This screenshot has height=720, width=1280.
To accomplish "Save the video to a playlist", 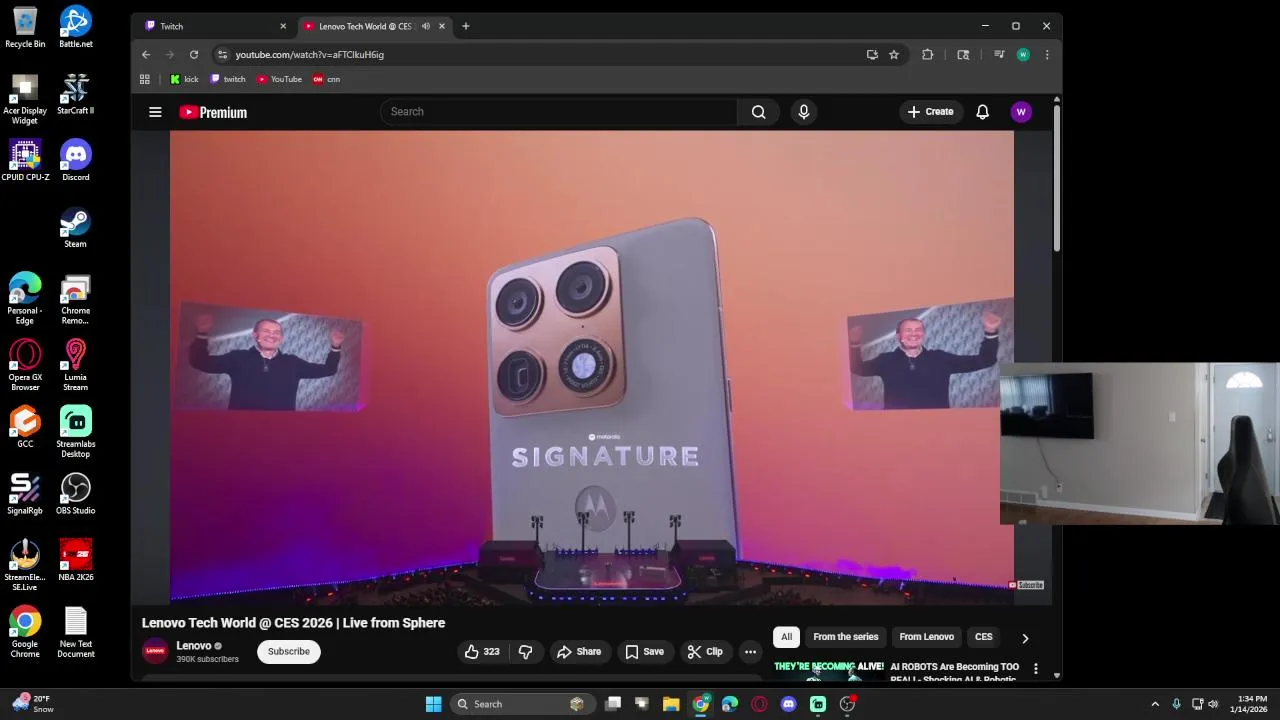I will 644,652.
